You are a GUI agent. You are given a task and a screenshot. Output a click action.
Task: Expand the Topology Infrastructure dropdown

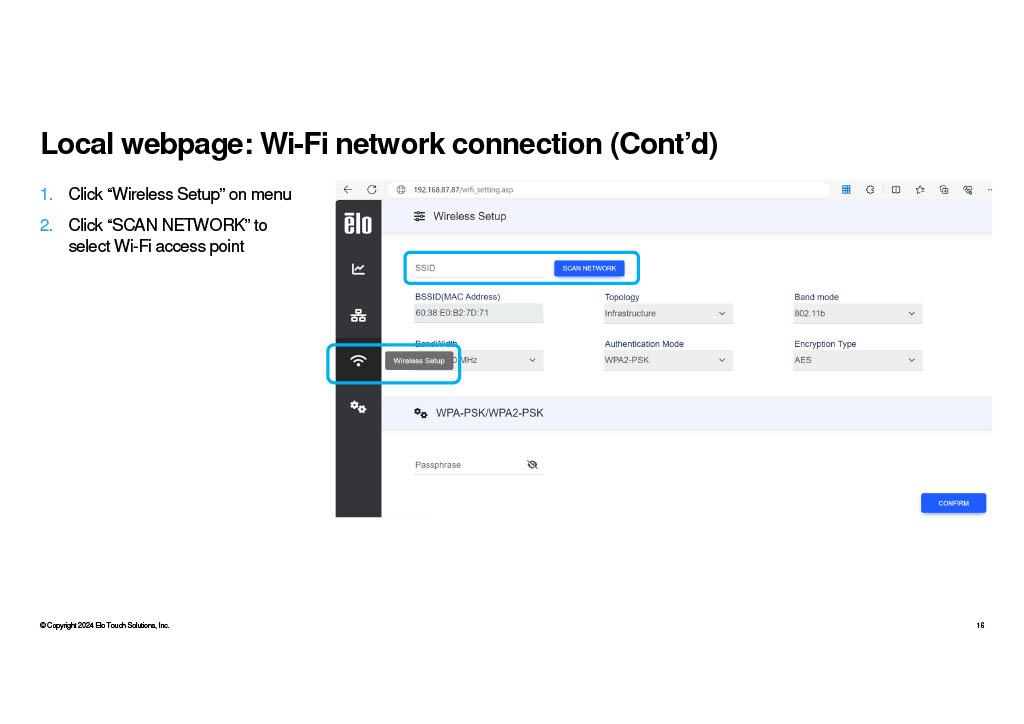click(x=667, y=313)
